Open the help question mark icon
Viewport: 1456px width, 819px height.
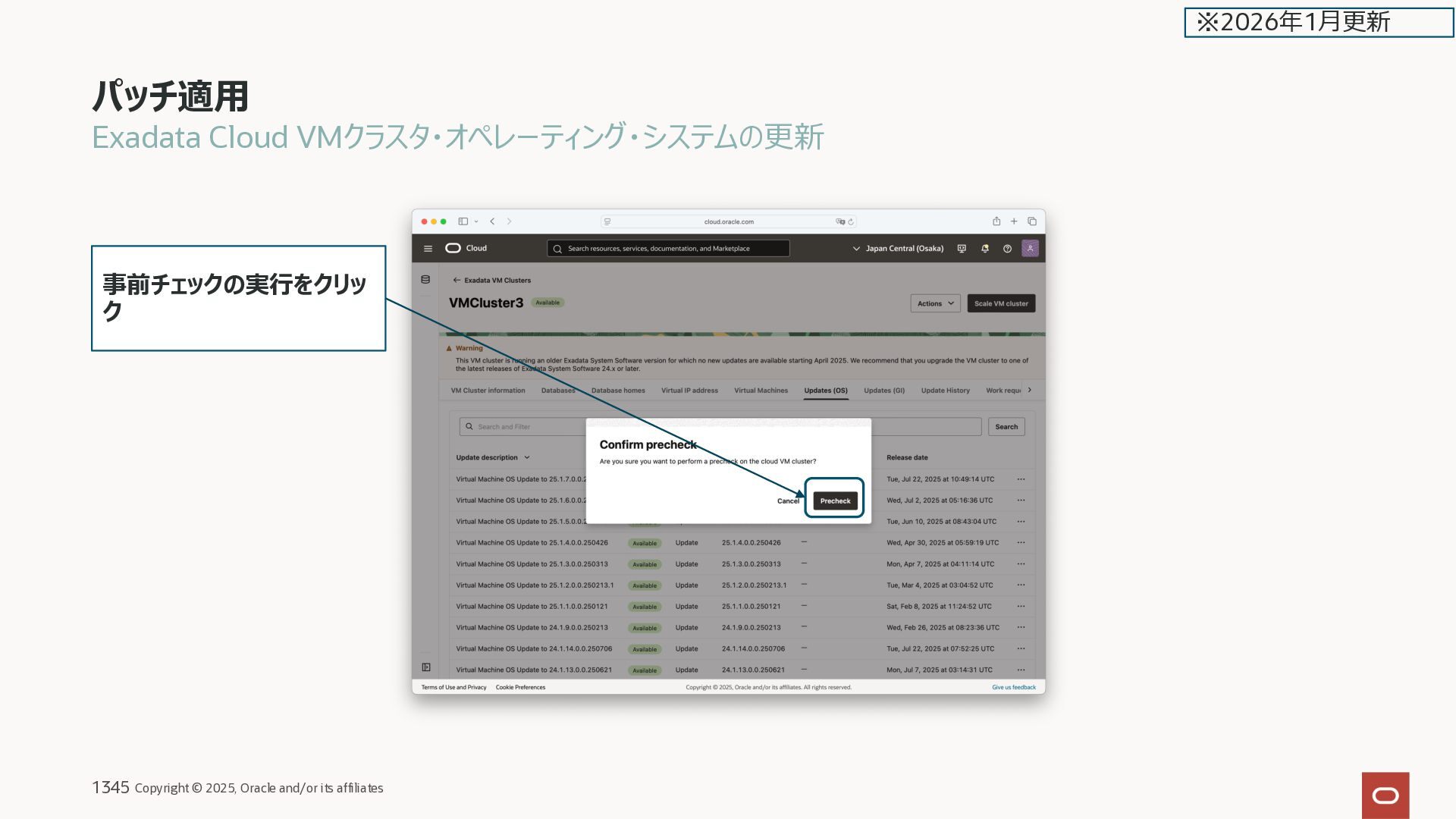[x=1007, y=249]
